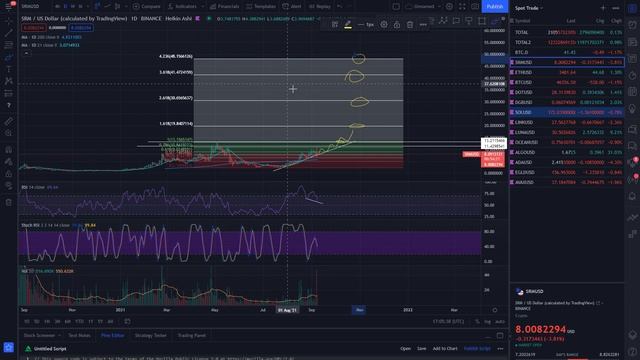The image size is (640, 360).
Task: Open Stock Screener tab
Action: tap(39, 336)
